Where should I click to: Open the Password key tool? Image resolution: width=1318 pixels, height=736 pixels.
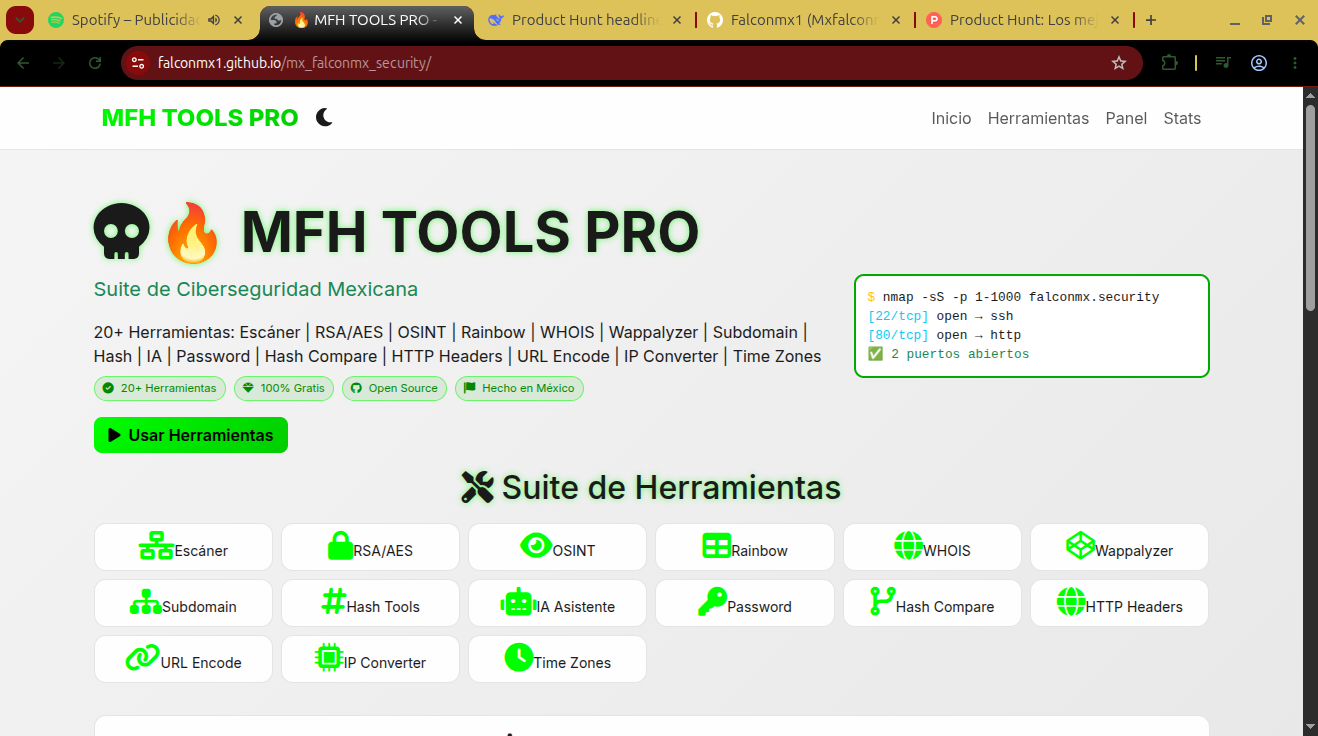pos(744,603)
